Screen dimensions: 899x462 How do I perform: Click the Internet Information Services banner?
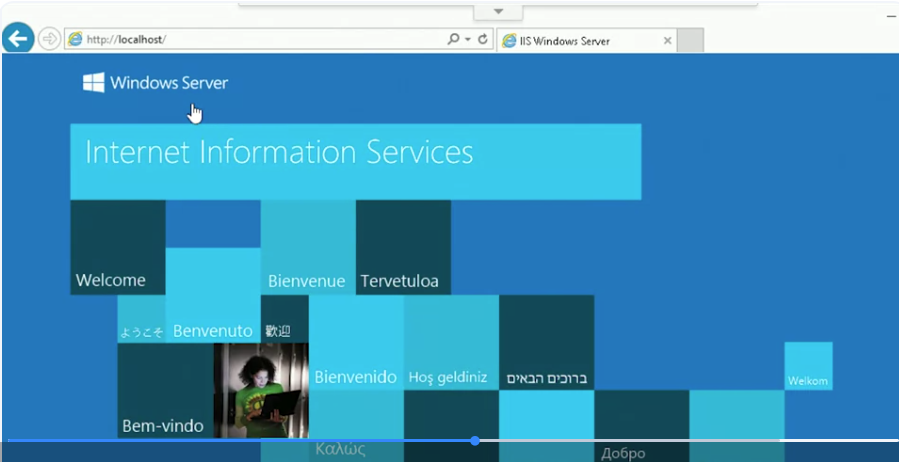[x=355, y=162]
